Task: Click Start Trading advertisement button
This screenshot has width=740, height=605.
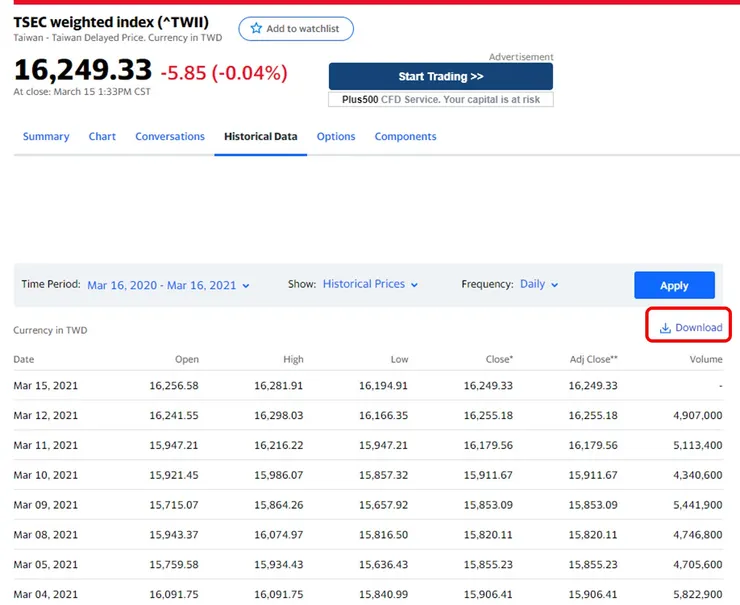Action: (440, 76)
